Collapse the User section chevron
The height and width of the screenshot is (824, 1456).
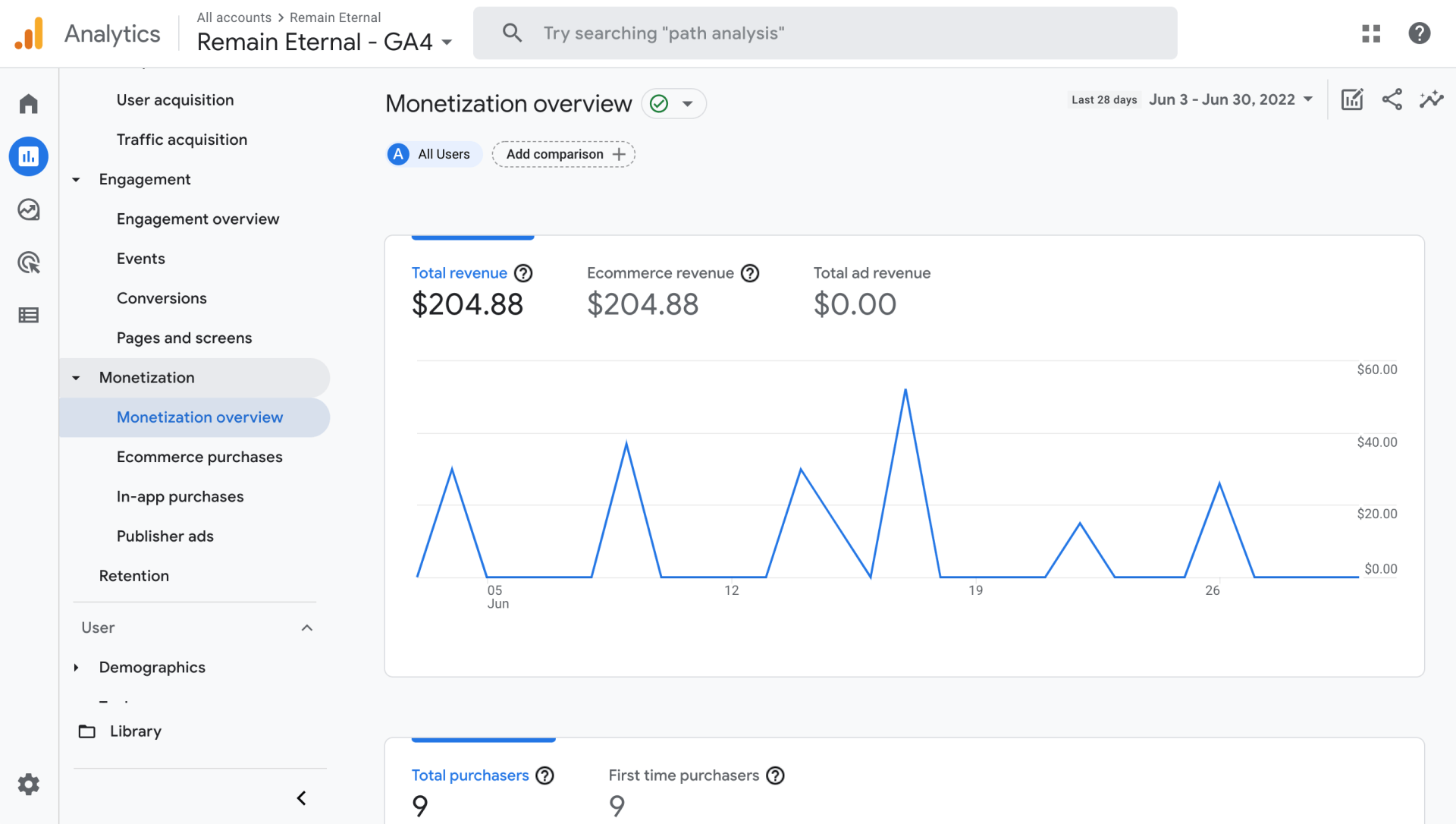pyautogui.click(x=307, y=627)
